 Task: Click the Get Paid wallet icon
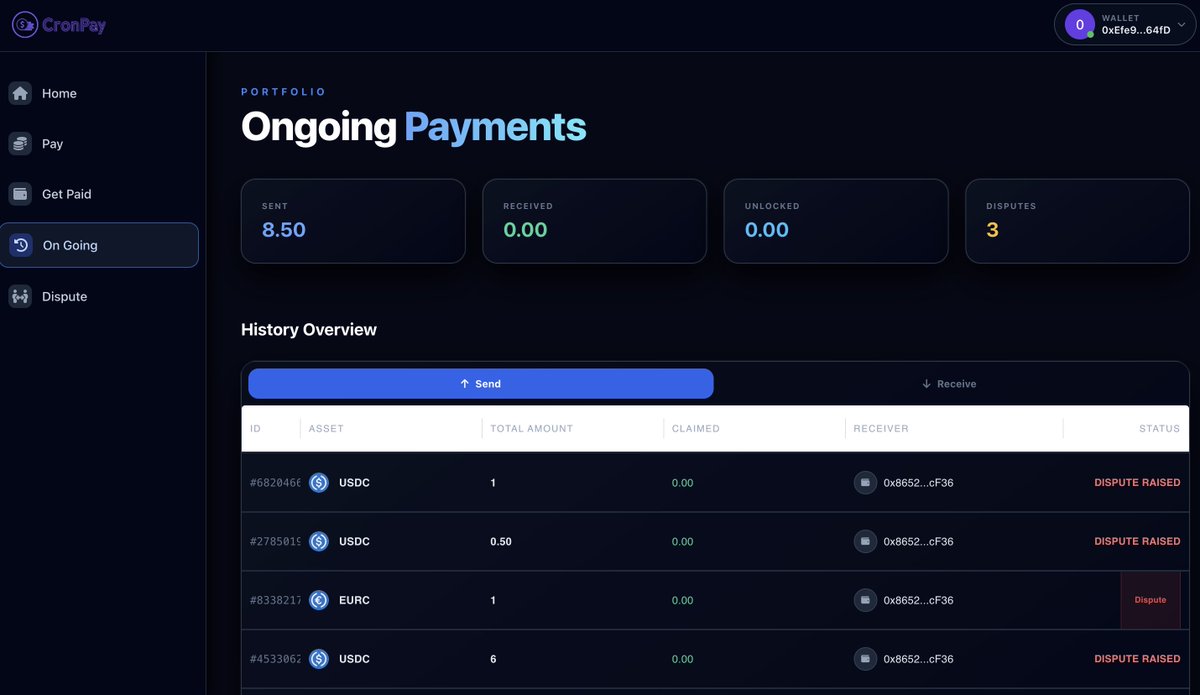(20, 194)
